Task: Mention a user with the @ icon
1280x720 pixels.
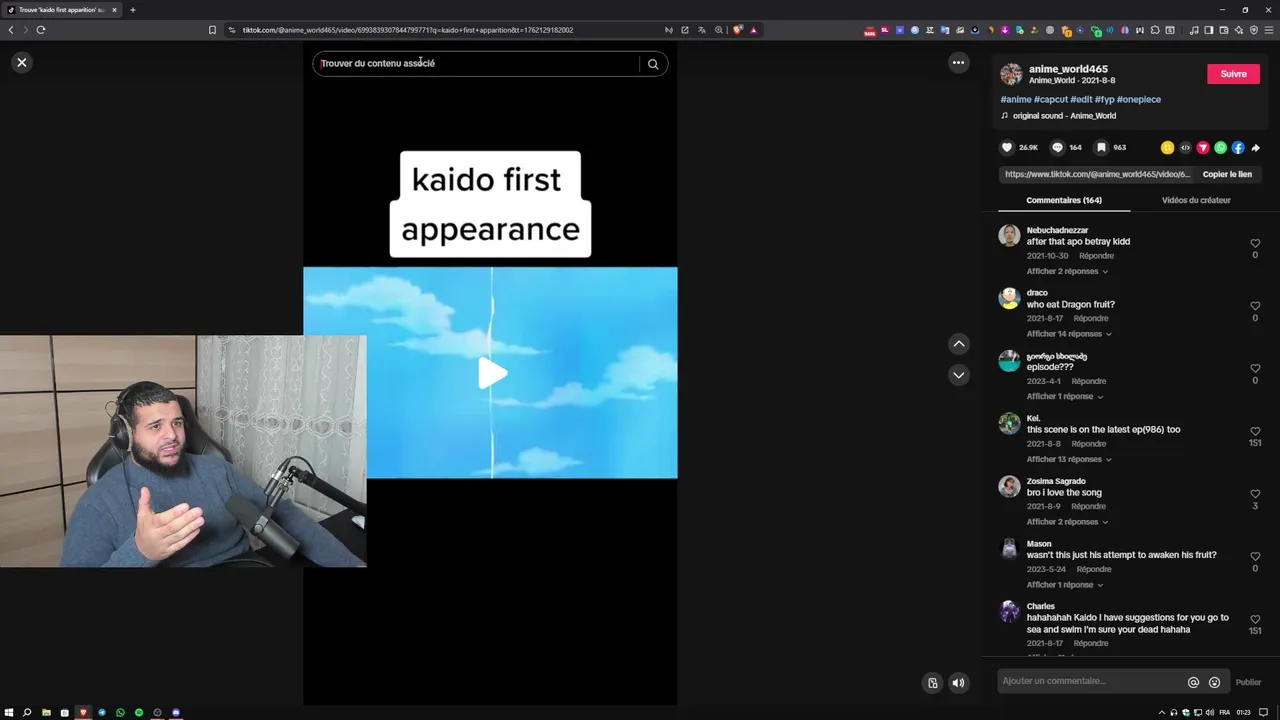Action: pyautogui.click(x=1193, y=682)
